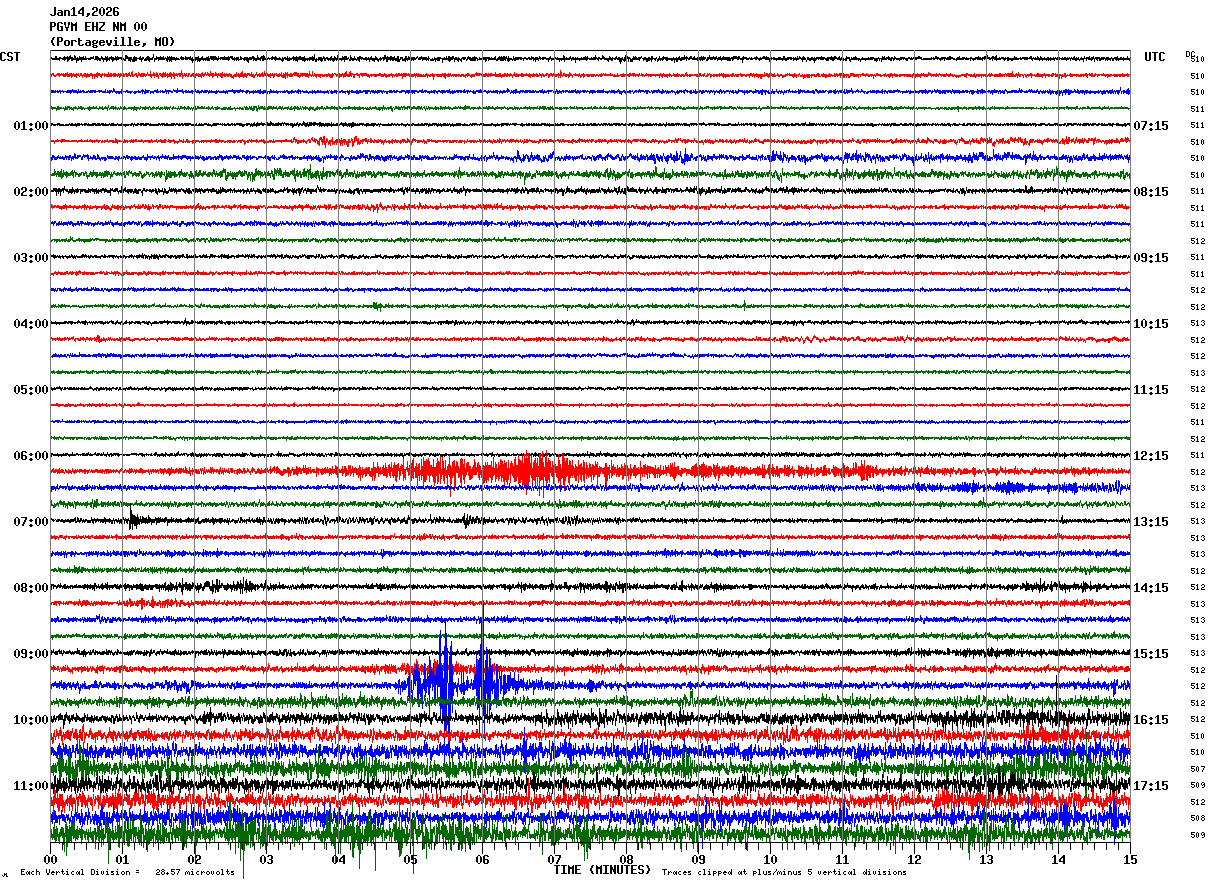Click the CST time zone label
This screenshot has height=886, width=1210.
point(10,57)
